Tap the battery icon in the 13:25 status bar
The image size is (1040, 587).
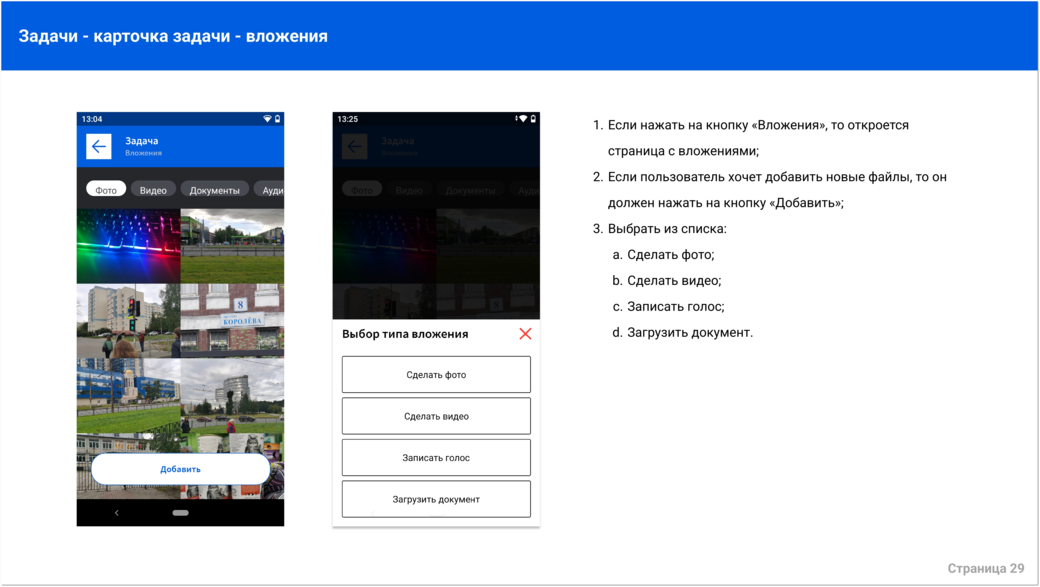[x=533, y=119]
